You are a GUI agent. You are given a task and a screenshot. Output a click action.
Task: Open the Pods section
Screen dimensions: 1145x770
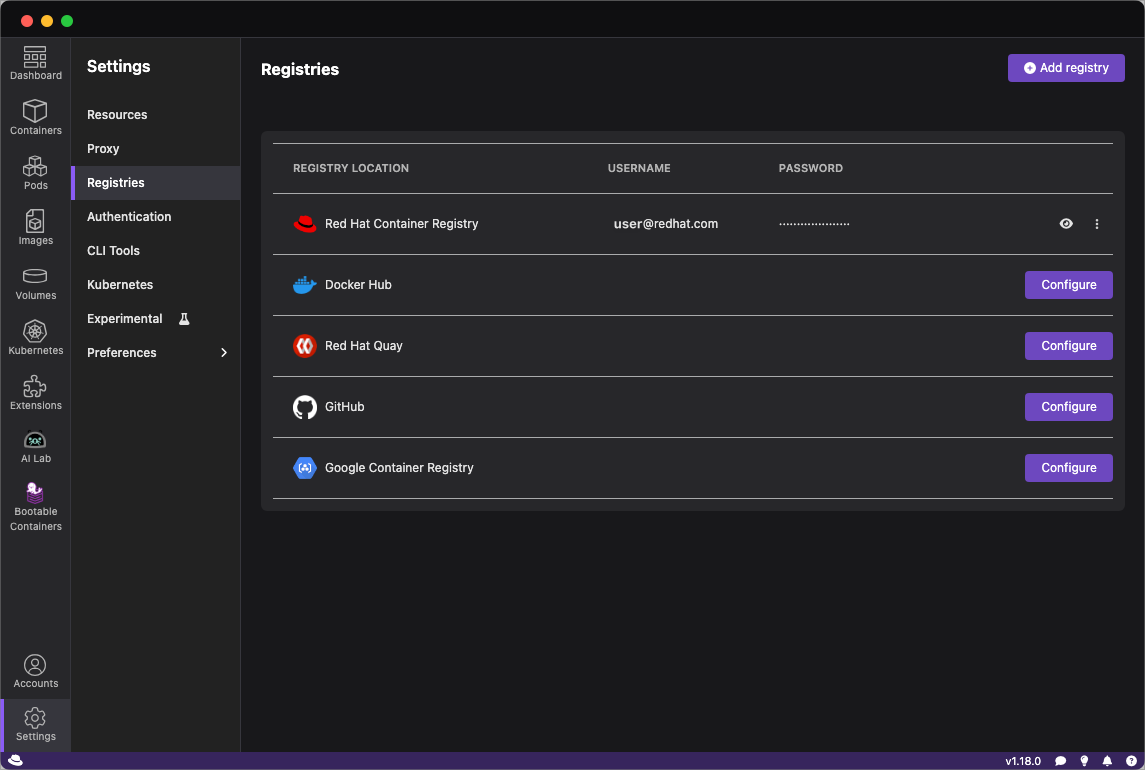(35, 173)
